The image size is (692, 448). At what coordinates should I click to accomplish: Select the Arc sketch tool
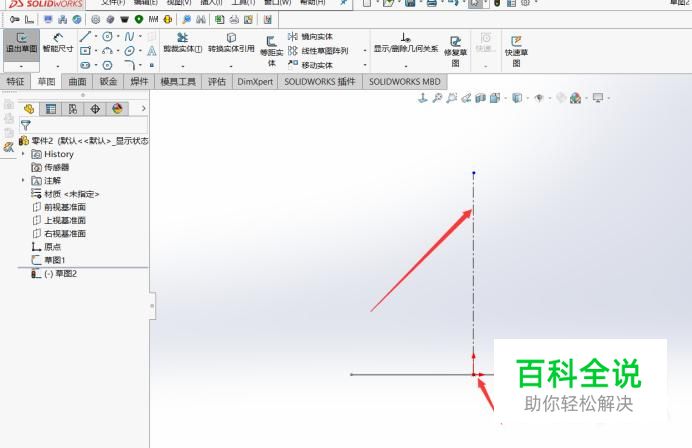tap(107, 51)
